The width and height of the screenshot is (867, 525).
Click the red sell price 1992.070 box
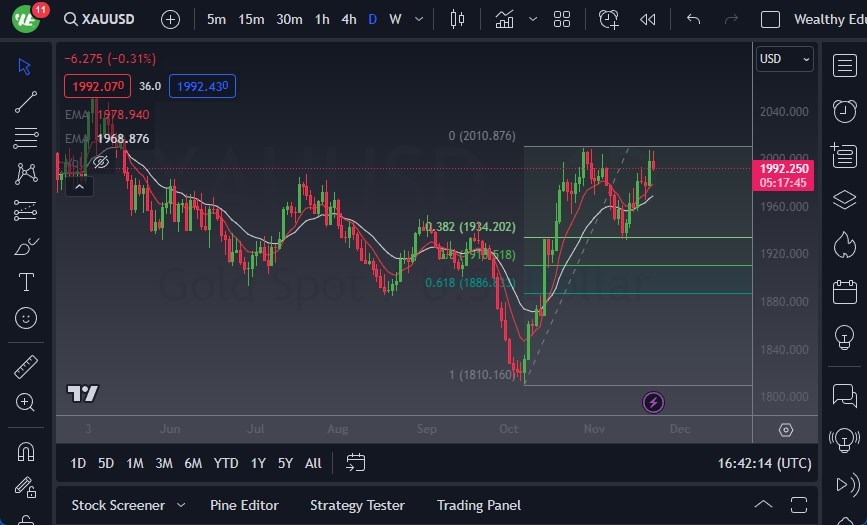pyautogui.click(x=97, y=86)
